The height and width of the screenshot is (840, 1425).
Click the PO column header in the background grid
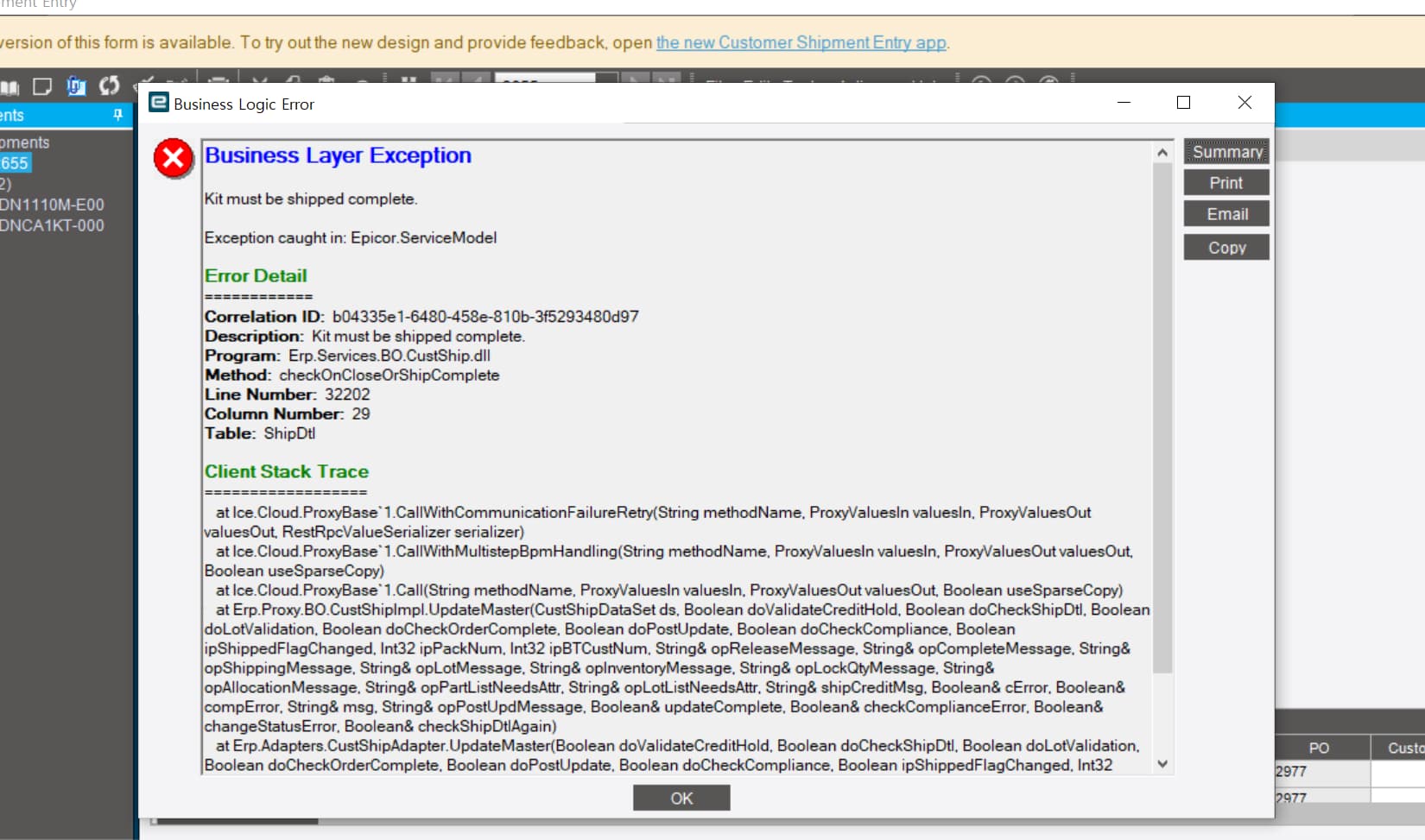1322,748
